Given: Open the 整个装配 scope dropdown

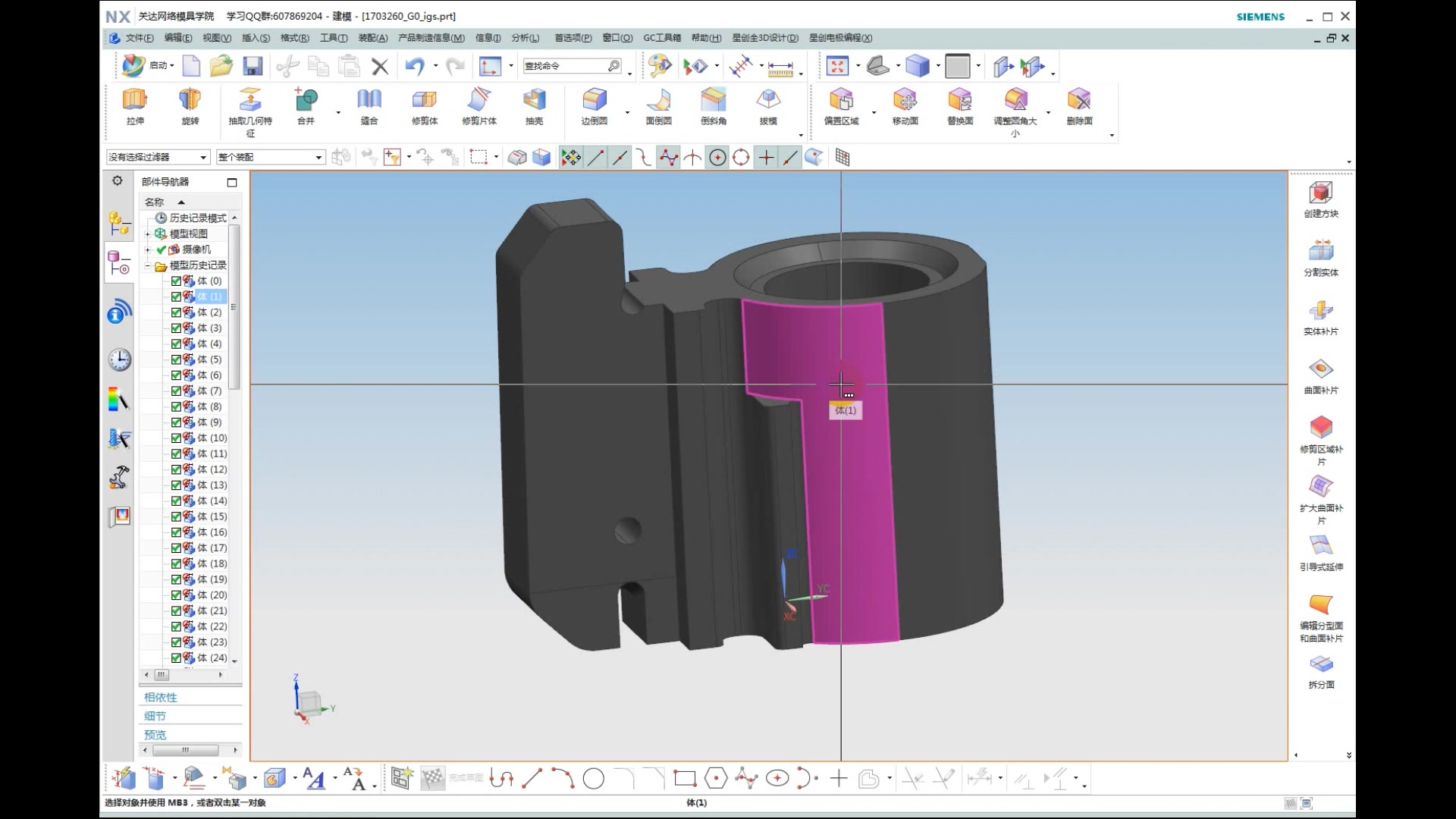Looking at the screenshot, I should click(x=318, y=158).
